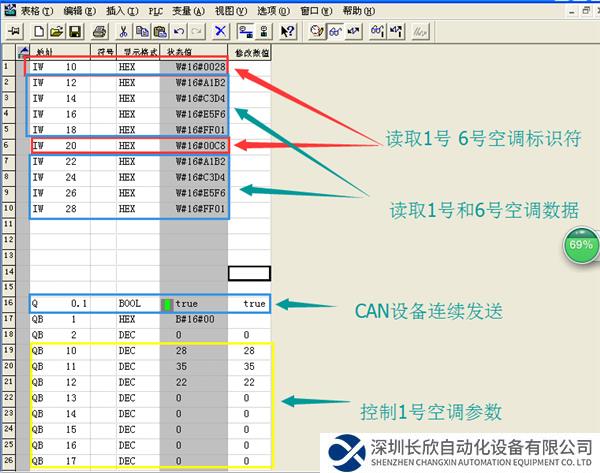This screenshot has height=473, width=600.
Task: Toggle the pin icon at toolbar left
Action: tap(14, 31)
